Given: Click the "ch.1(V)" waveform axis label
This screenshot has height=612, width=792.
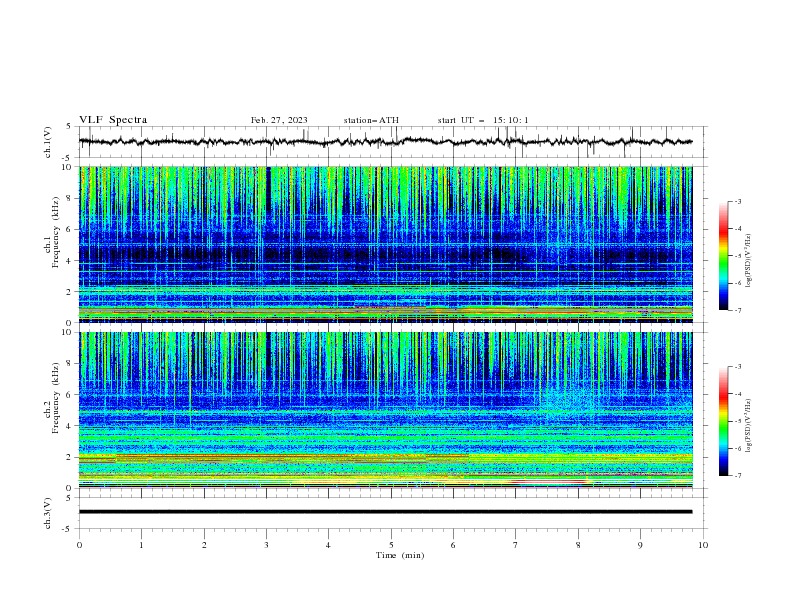Looking at the screenshot, I should (x=48, y=142).
